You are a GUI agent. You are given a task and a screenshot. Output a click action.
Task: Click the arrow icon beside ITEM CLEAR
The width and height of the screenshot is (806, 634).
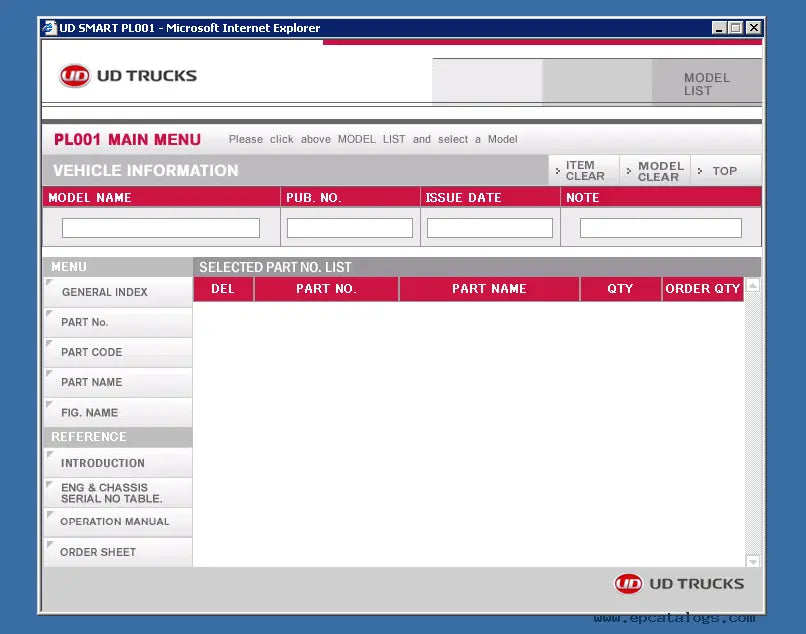(x=558, y=170)
